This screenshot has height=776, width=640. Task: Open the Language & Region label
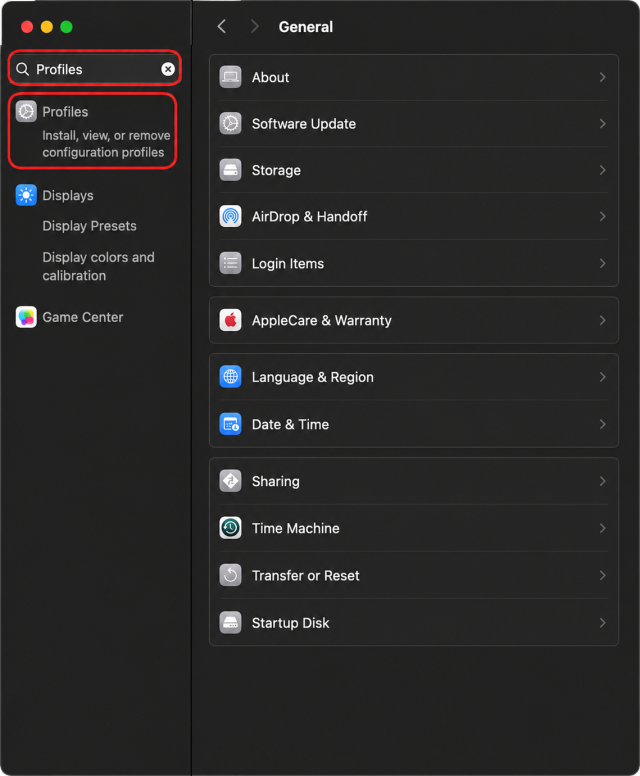click(313, 377)
